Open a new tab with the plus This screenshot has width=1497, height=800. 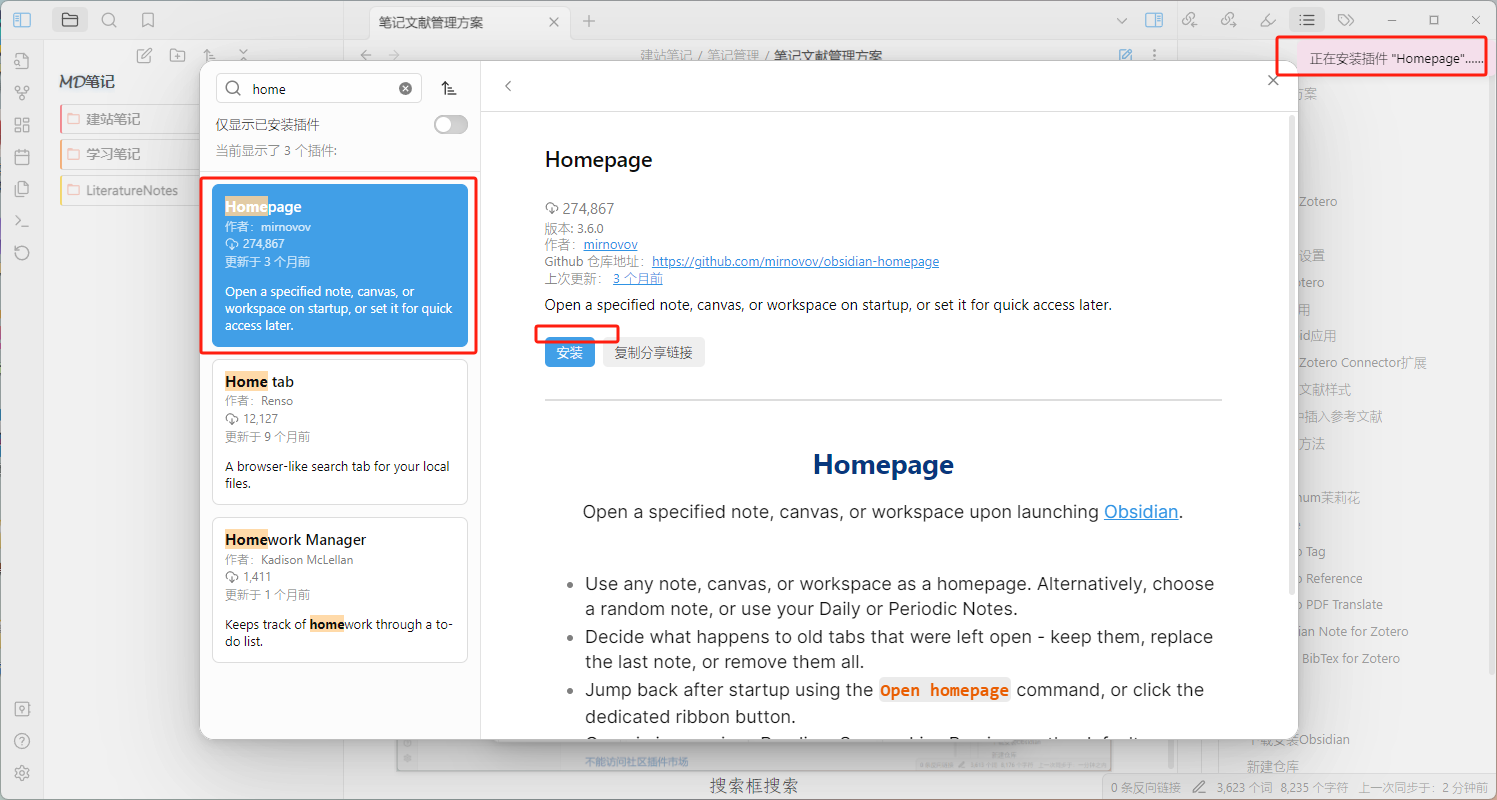[589, 21]
